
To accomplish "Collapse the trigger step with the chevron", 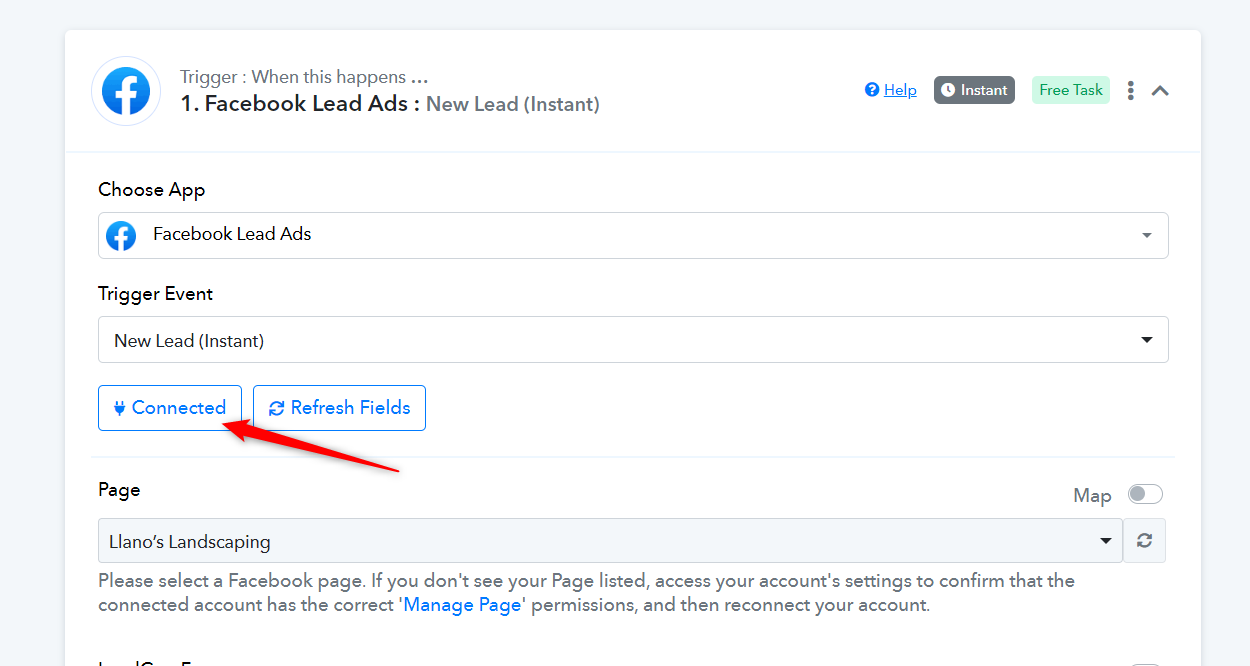I will pos(1160,90).
